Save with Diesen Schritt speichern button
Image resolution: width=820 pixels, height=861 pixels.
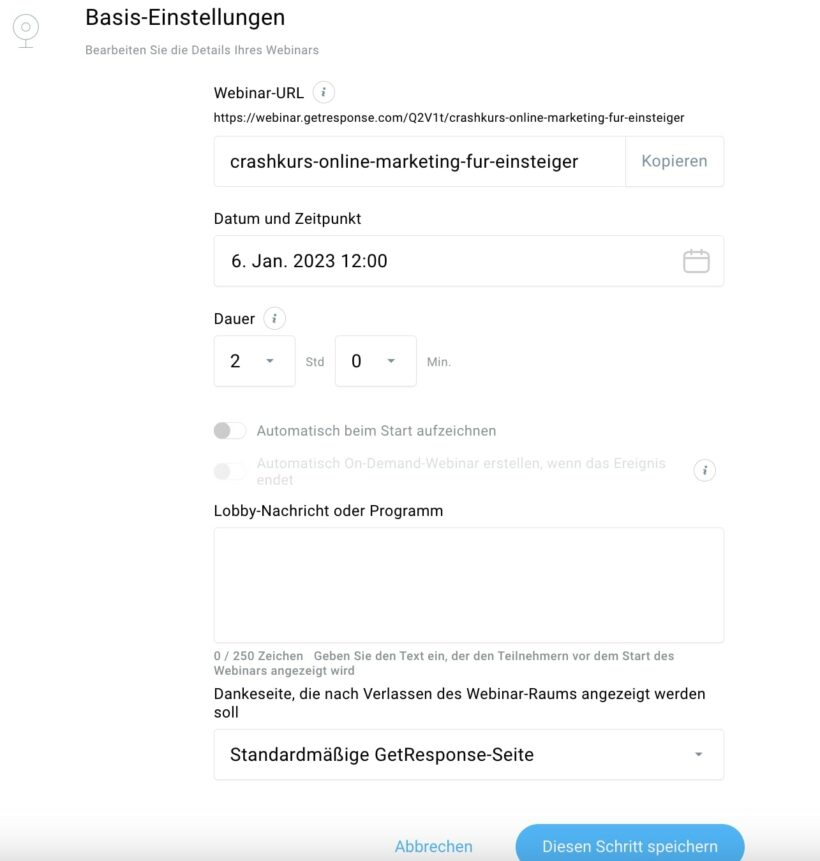click(x=630, y=846)
